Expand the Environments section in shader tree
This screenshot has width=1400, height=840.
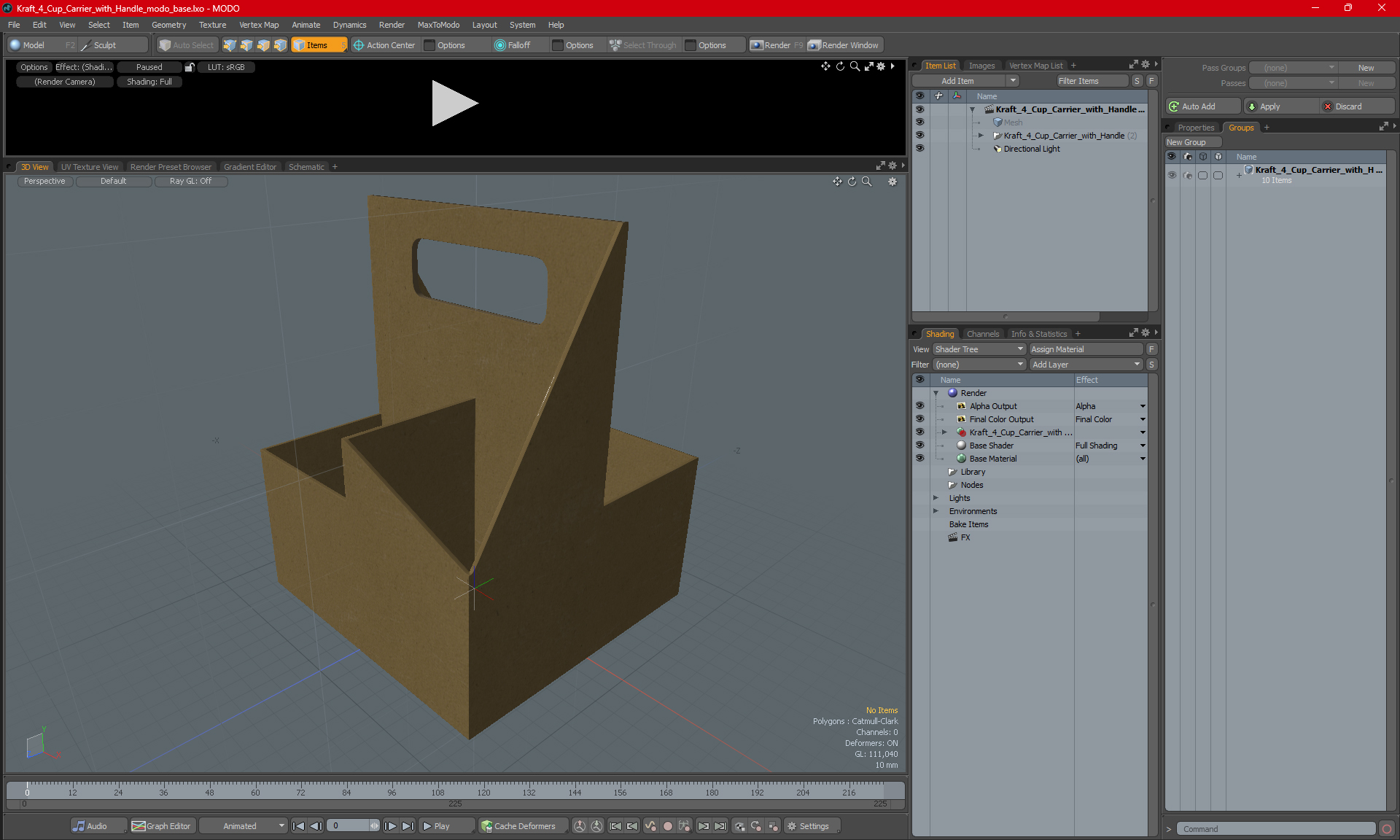pos(935,511)
